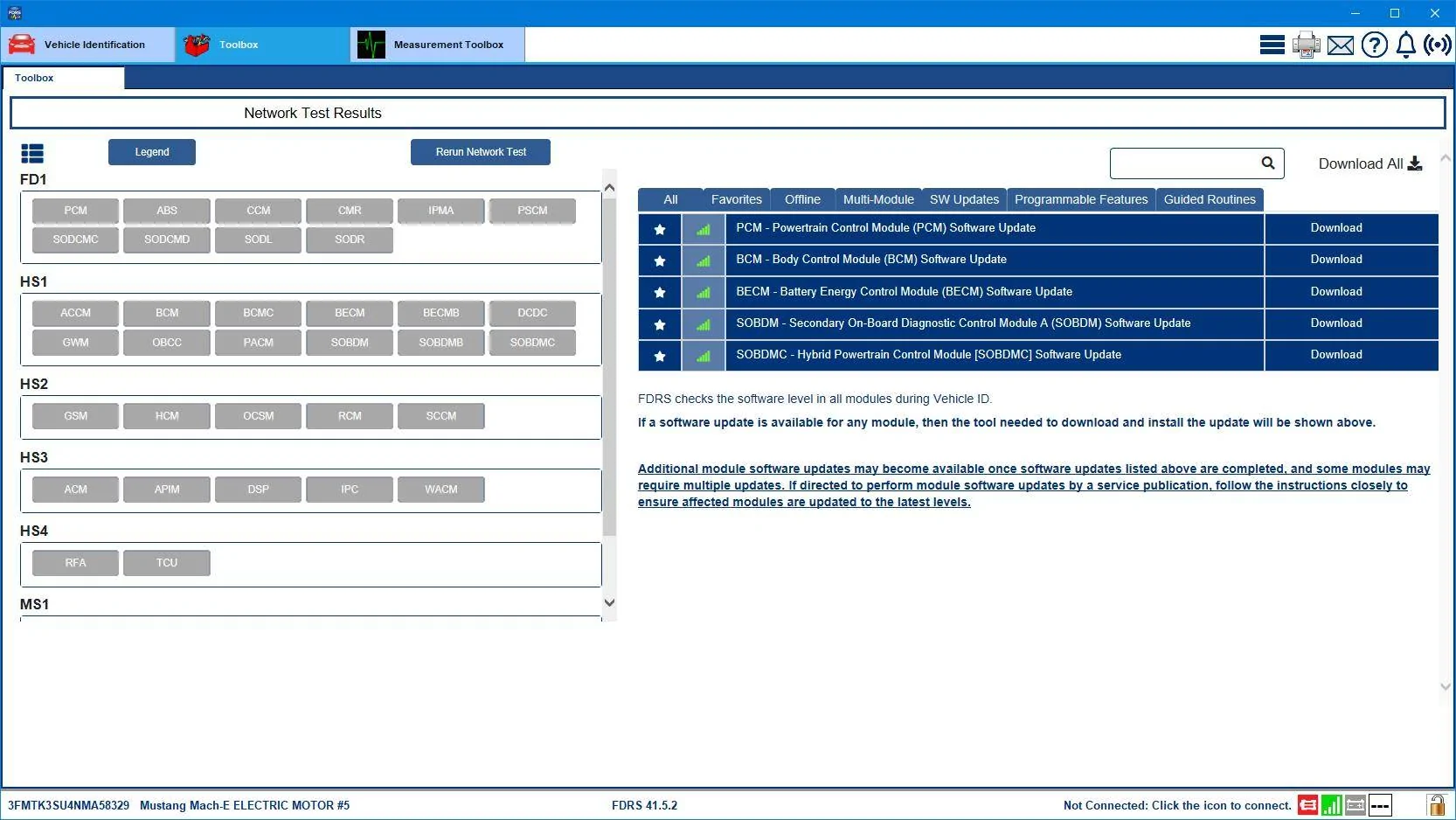Favorite the SOBDMC Software Update star
The height and width of the screenshot is (820, 1456).
(x=660, y=356)
